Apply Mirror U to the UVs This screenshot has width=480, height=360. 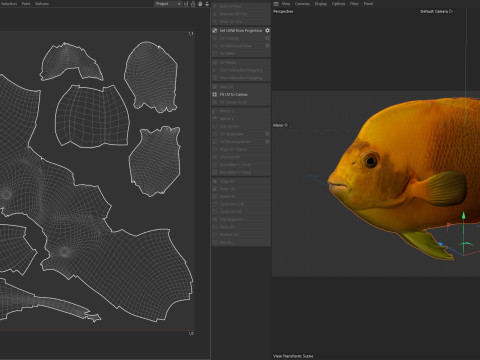point(241,111)
